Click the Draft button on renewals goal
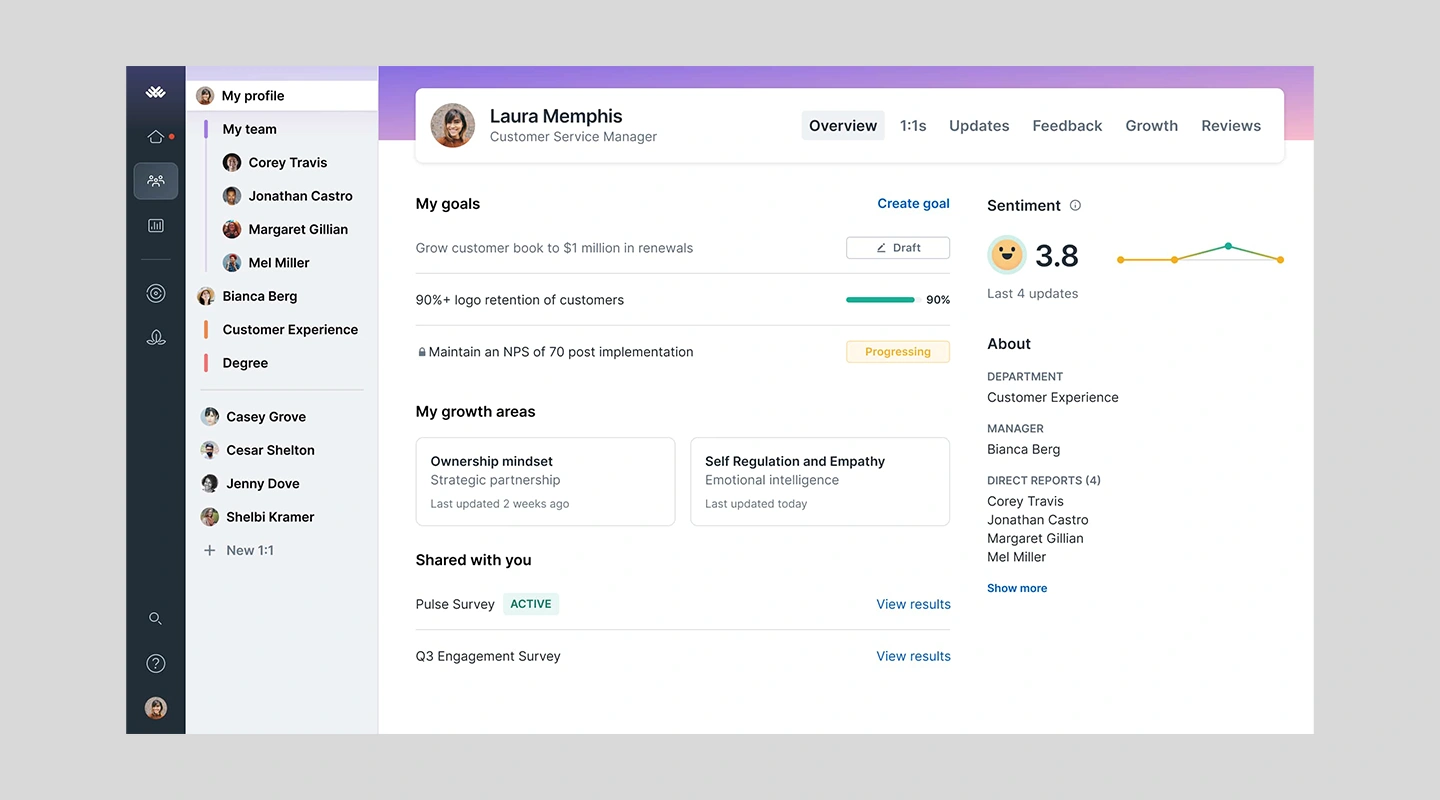Screen dimensions: 1440x800 (x=898, y=248)
